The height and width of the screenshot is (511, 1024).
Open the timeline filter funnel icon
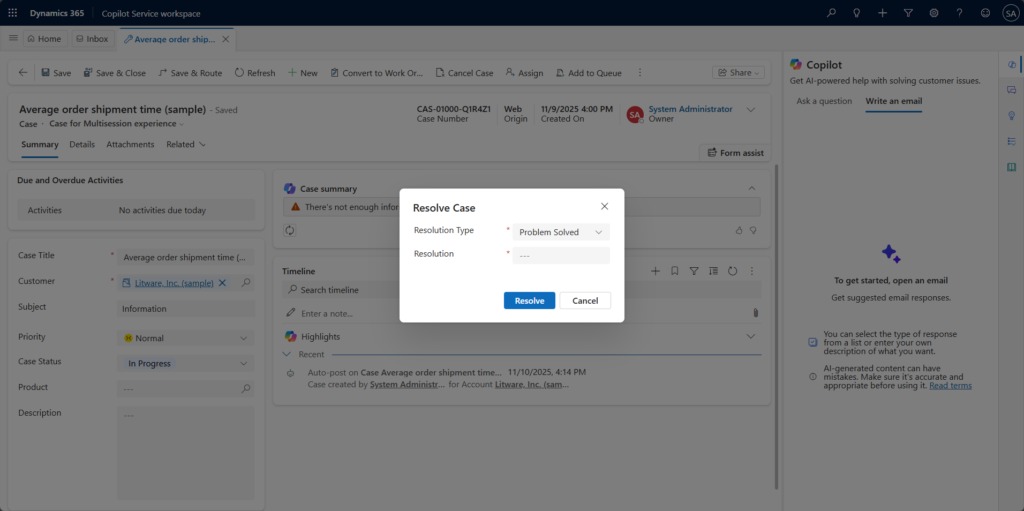694,271
